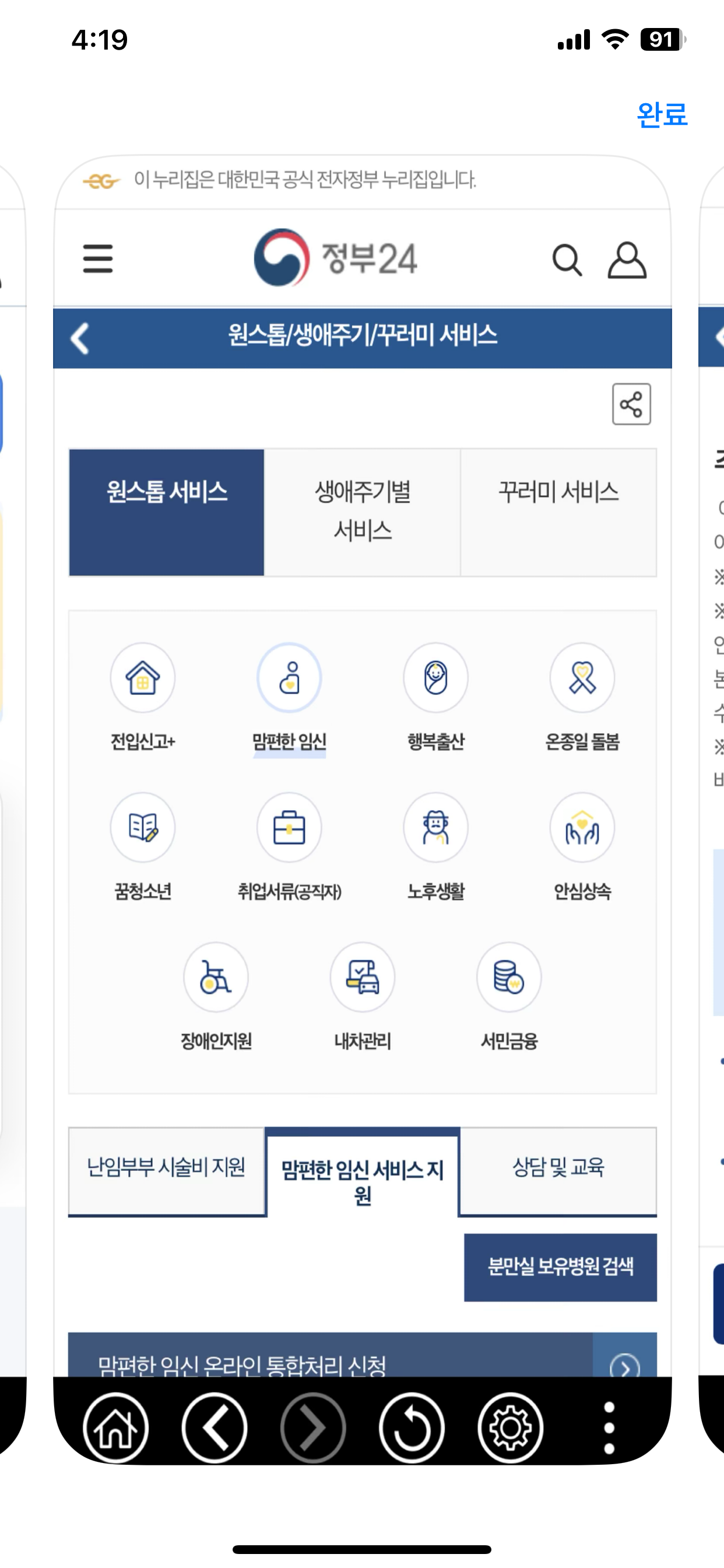The width and height of the screenshot is (724, 1568).
Task: Click the 원스톱/생애주기/꾸러미 서비스 header title
Action: tap(363, 336)
